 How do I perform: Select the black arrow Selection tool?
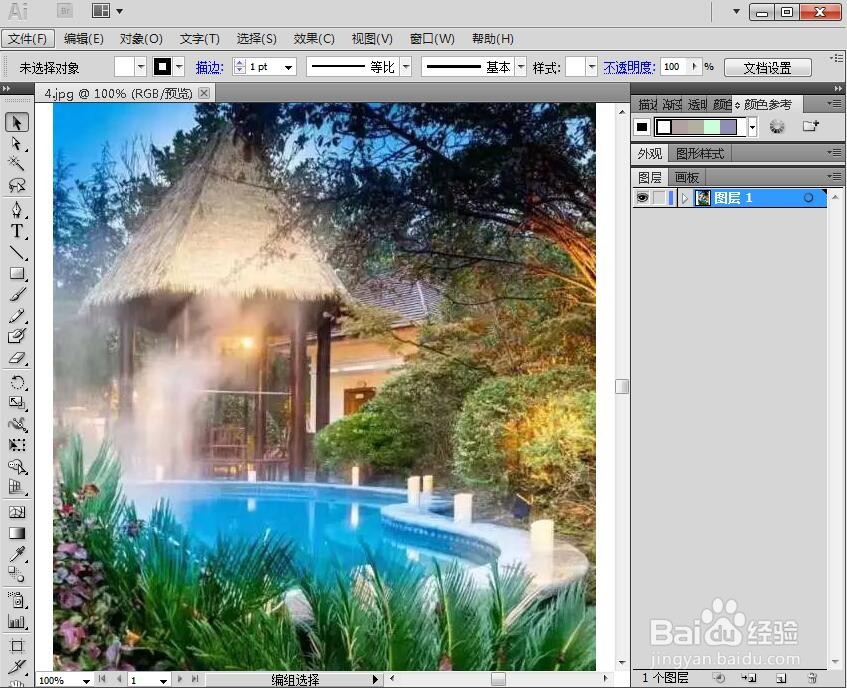[17, 123]
